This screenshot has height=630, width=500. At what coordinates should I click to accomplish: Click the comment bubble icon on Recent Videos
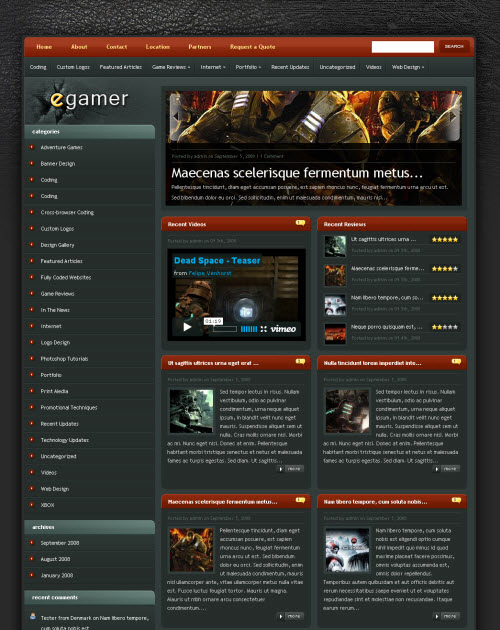300,223
